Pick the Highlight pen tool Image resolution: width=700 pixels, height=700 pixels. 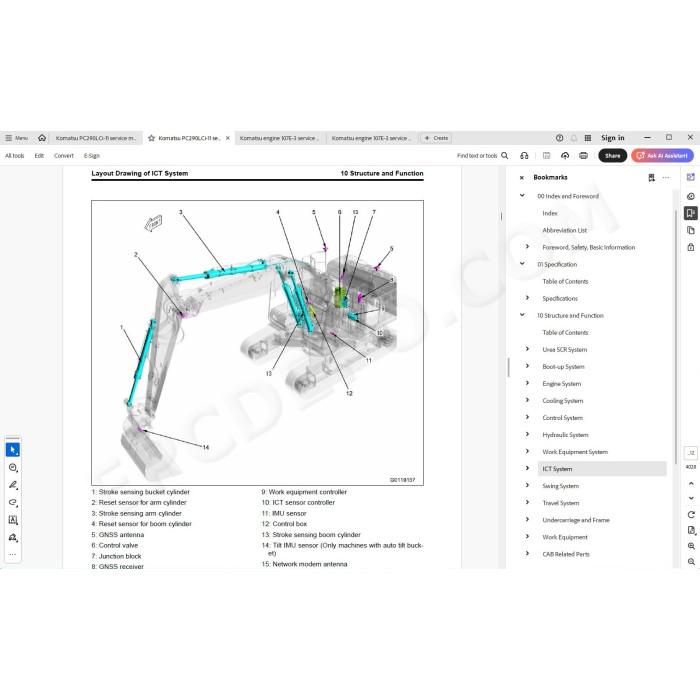pos(12,485)
